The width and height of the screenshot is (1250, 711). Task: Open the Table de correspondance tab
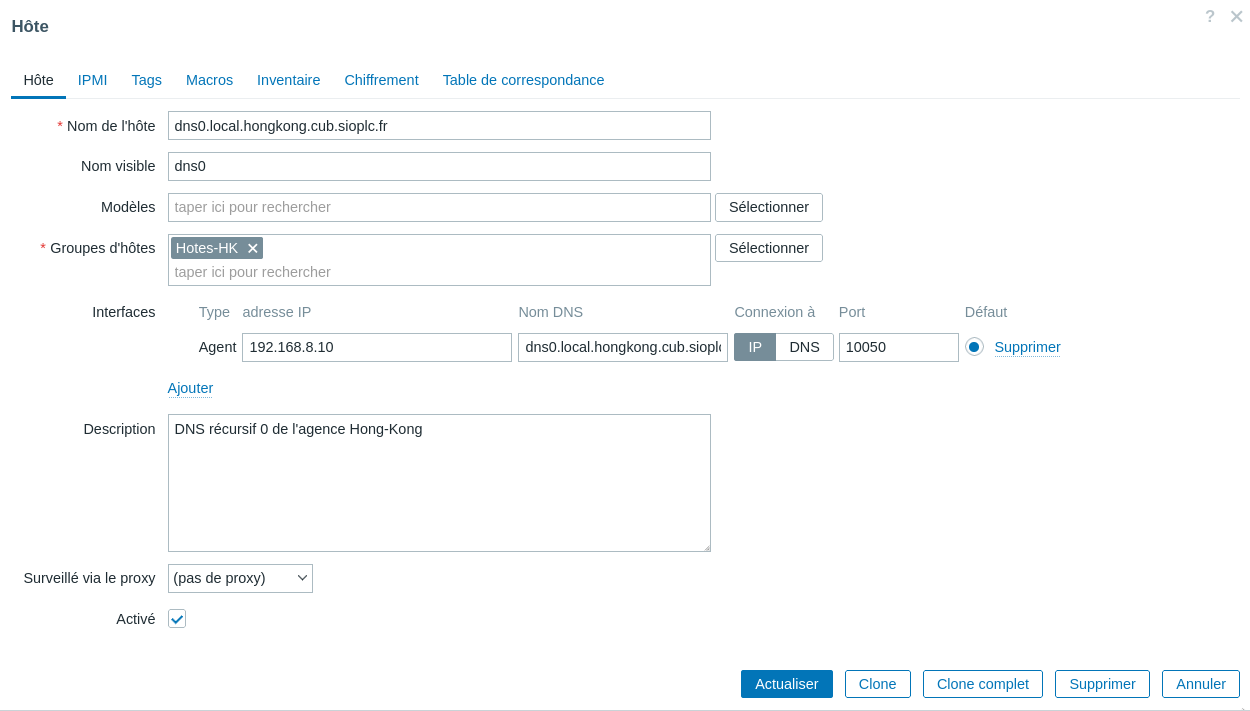point(523,80)
